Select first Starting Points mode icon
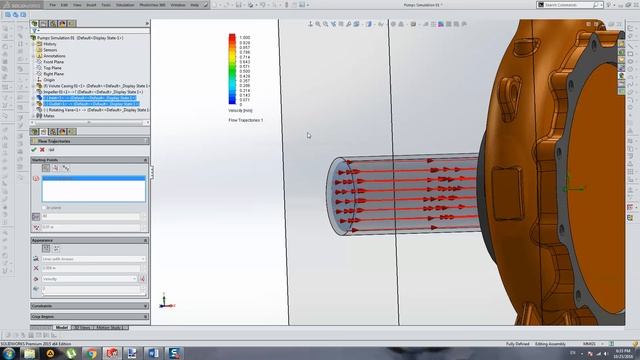 coord(46,168)
